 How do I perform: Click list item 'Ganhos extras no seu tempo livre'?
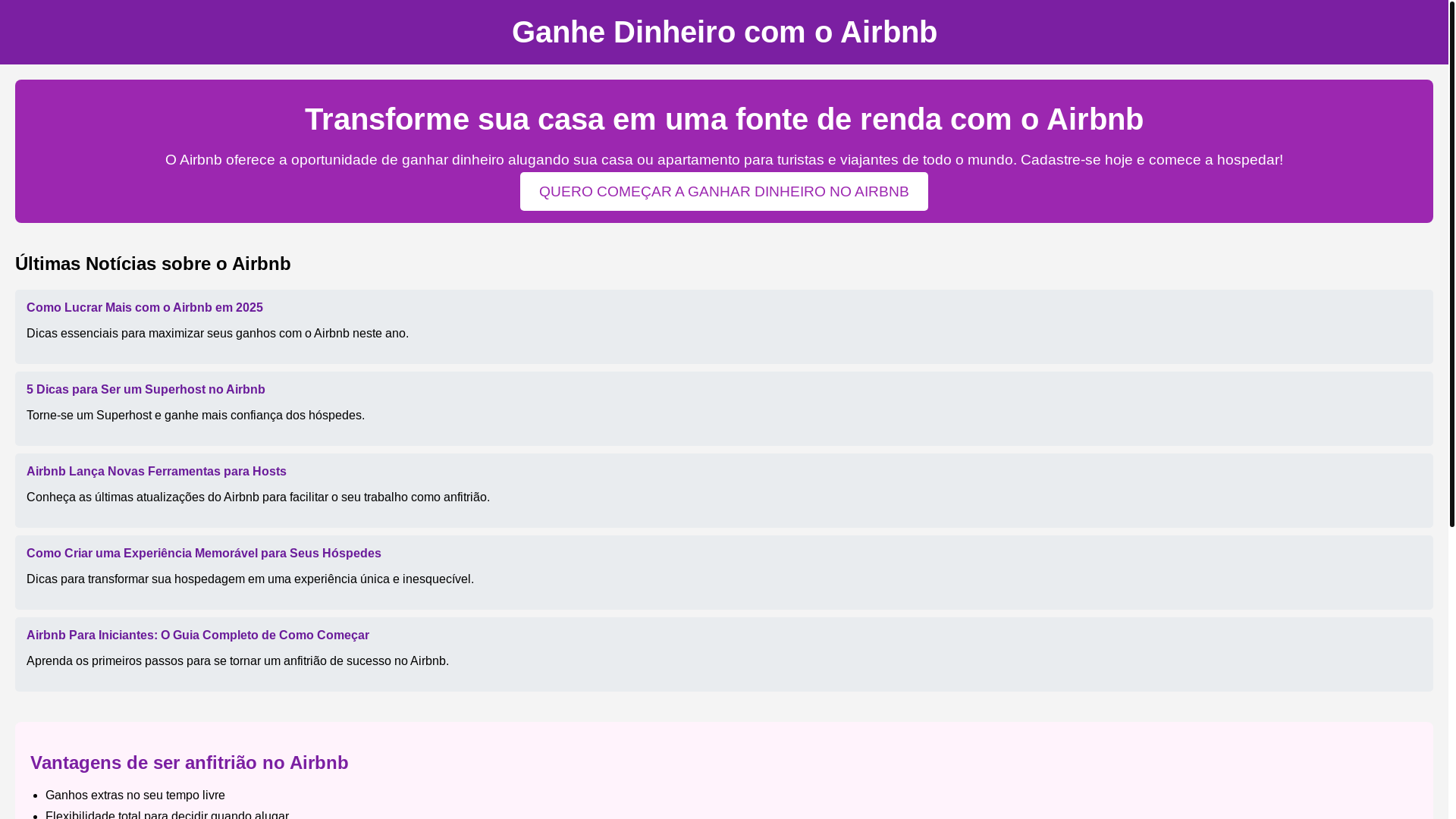pos(135,795)
